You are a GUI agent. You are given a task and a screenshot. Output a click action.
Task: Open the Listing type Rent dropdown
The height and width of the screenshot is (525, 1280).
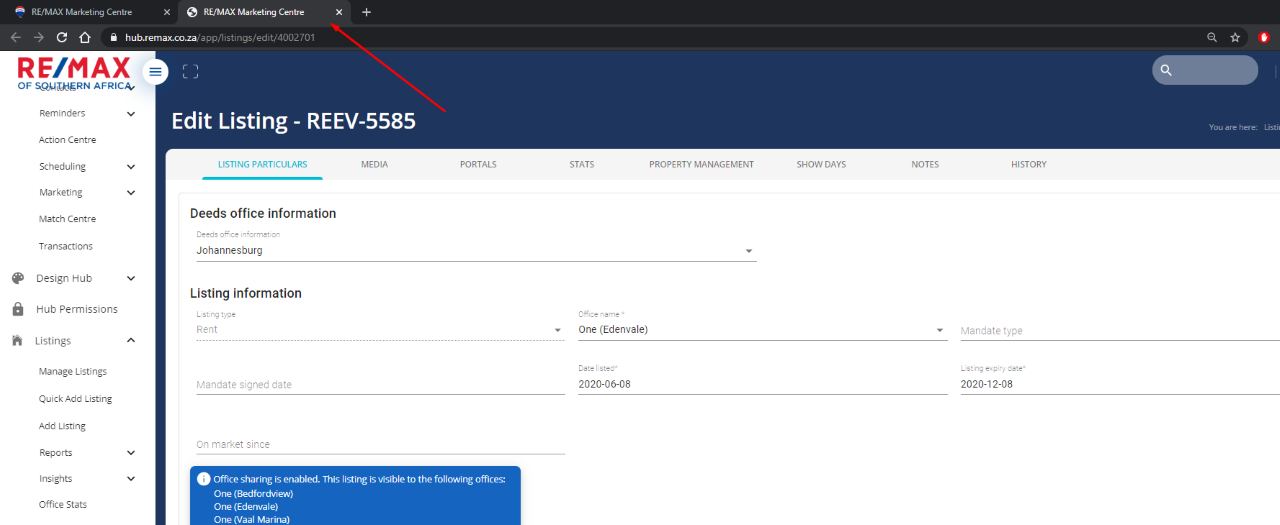tap(380, 329)
